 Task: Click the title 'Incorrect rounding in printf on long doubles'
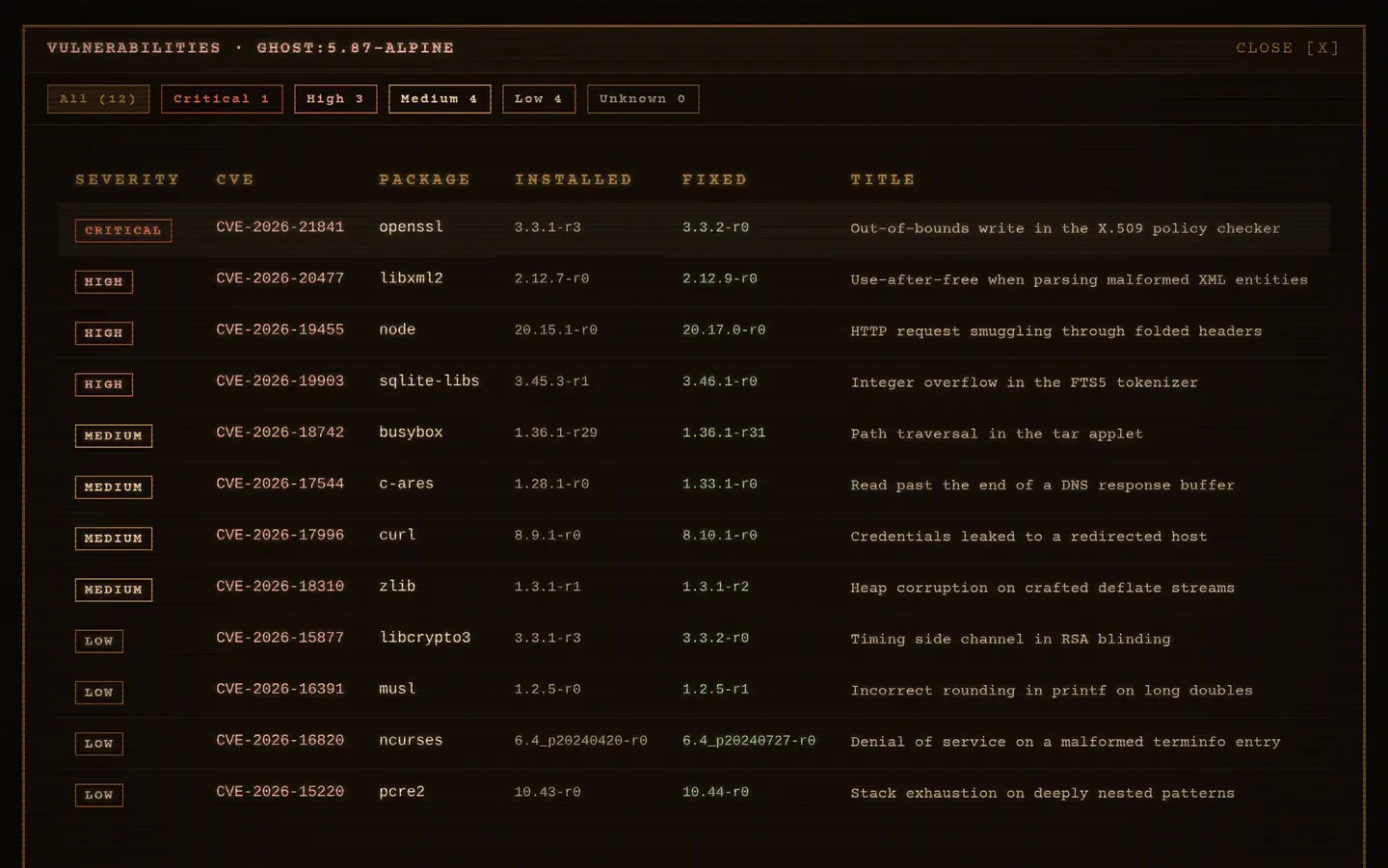click(1052, 691)
